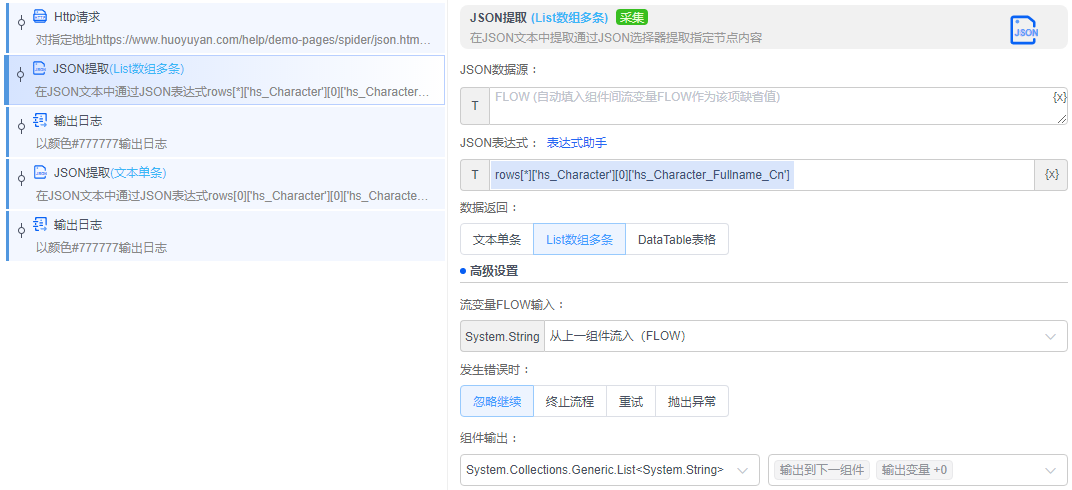Click the {x} variable icon in JSON数据源 field

pos(1059,97)
